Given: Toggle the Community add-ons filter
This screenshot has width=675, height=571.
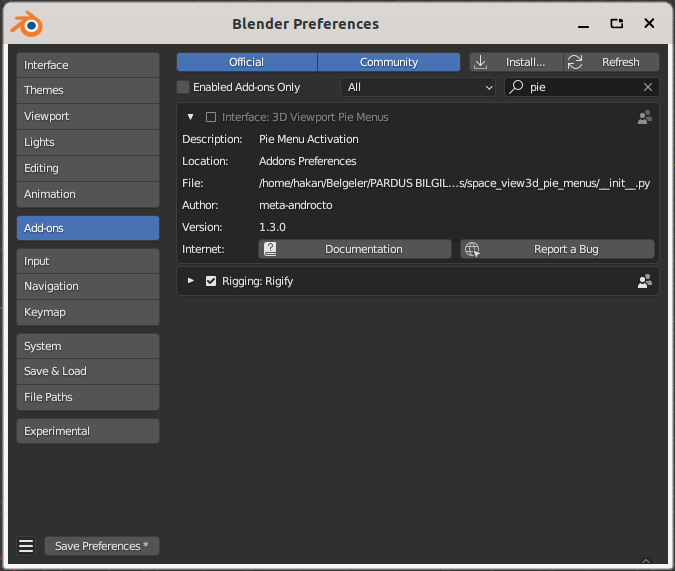Looking at the screenshot, I should click(x=389, y=62).
